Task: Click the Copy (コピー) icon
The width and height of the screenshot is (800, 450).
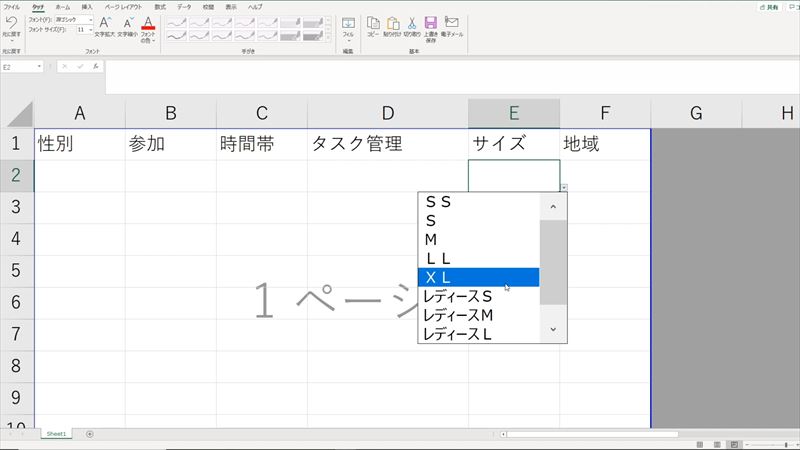Action: 373,23
